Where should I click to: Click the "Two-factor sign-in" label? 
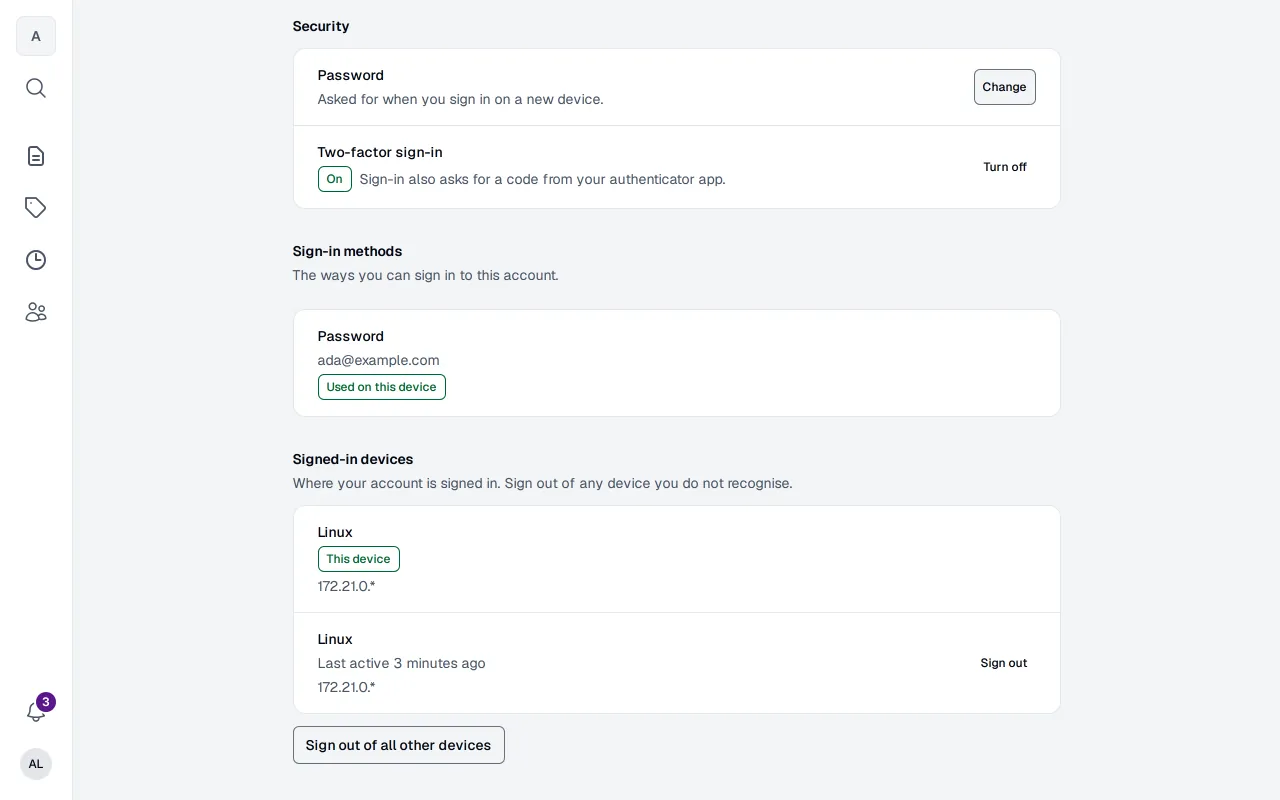click(380, 152)
